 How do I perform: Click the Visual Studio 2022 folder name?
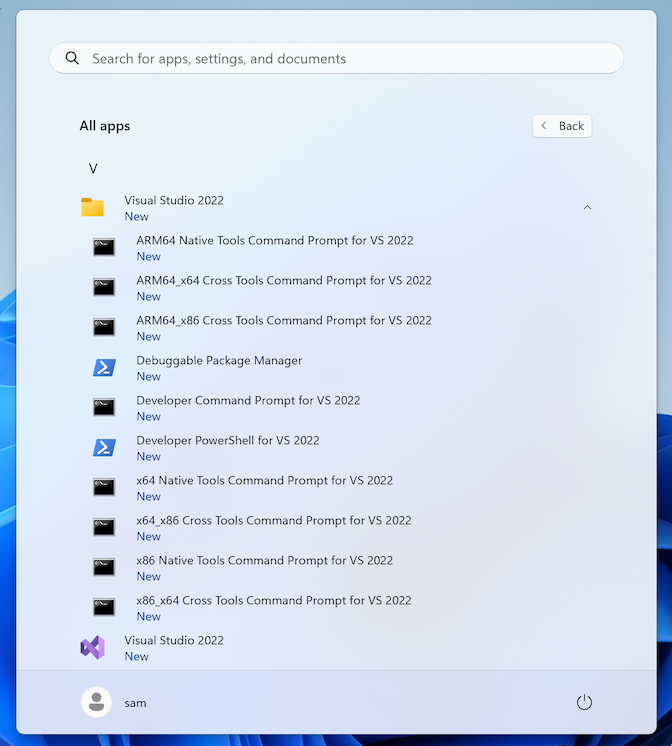(174, 200)
